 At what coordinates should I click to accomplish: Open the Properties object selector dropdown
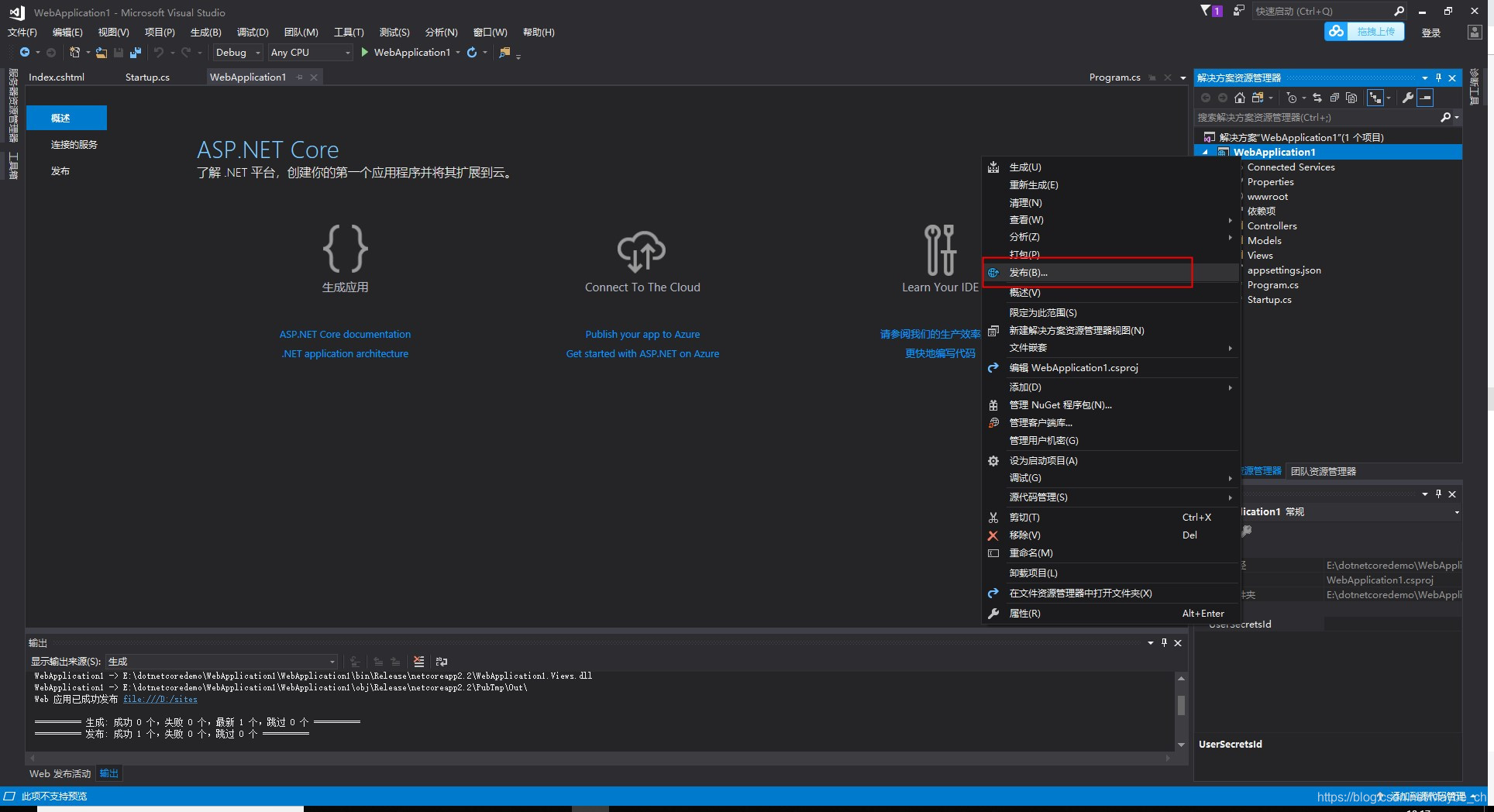coord(1457,512)
